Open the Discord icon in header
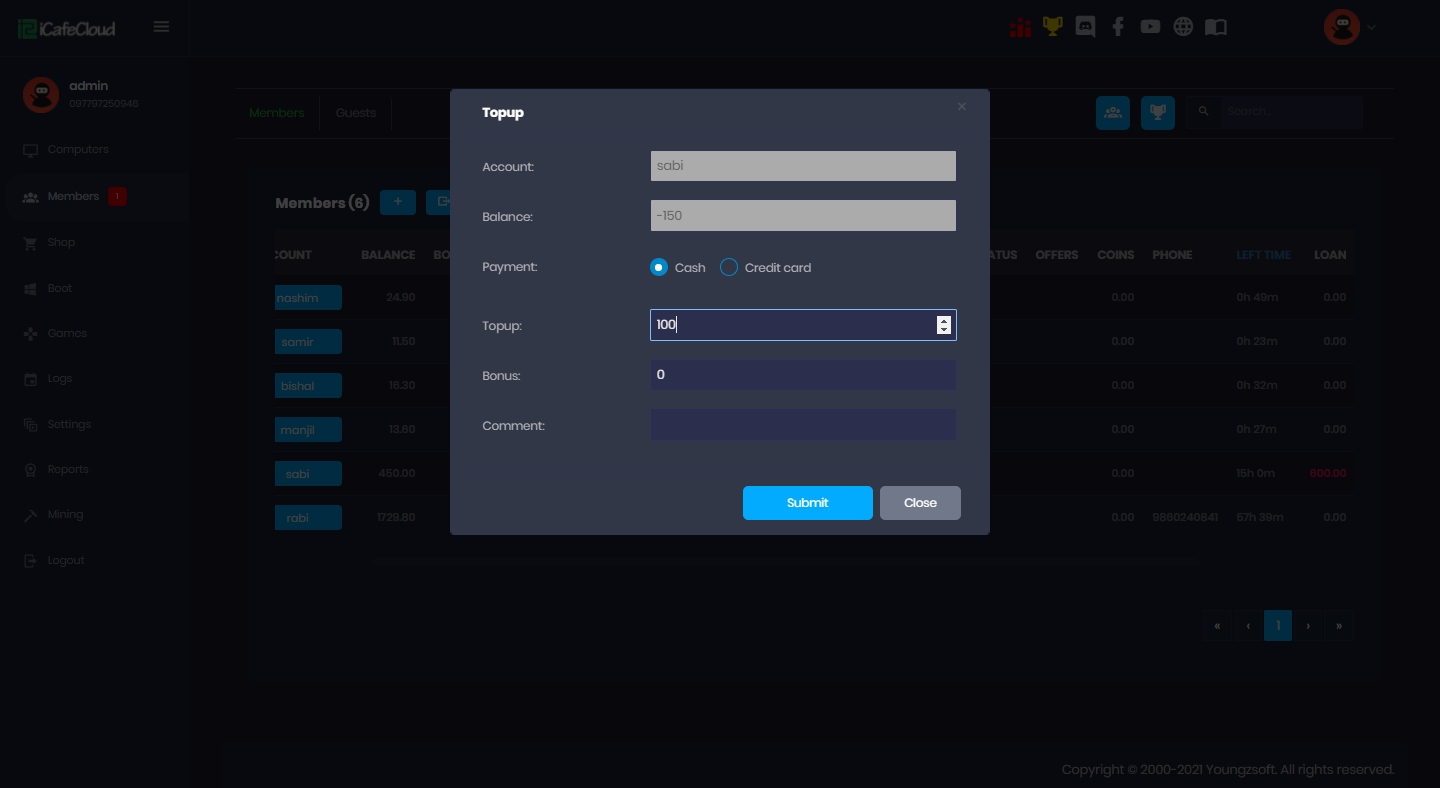 (x=1085, y=27)
